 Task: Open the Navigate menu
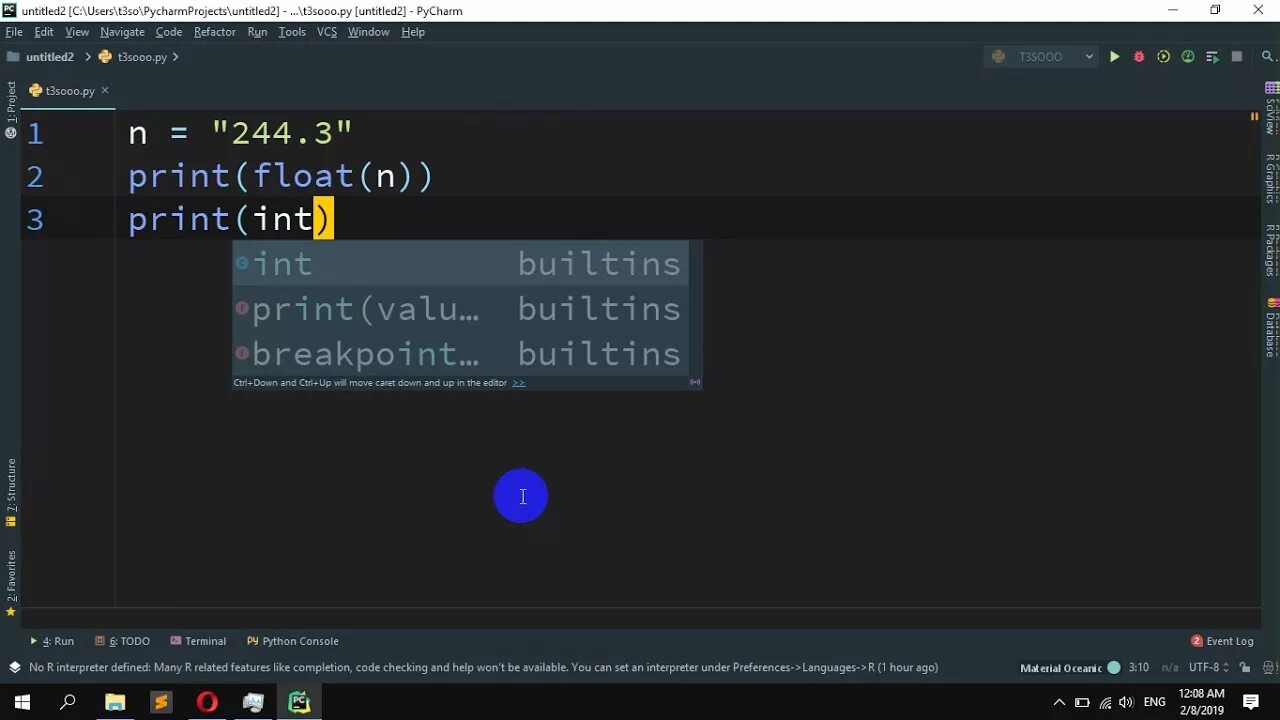point(122,32)
